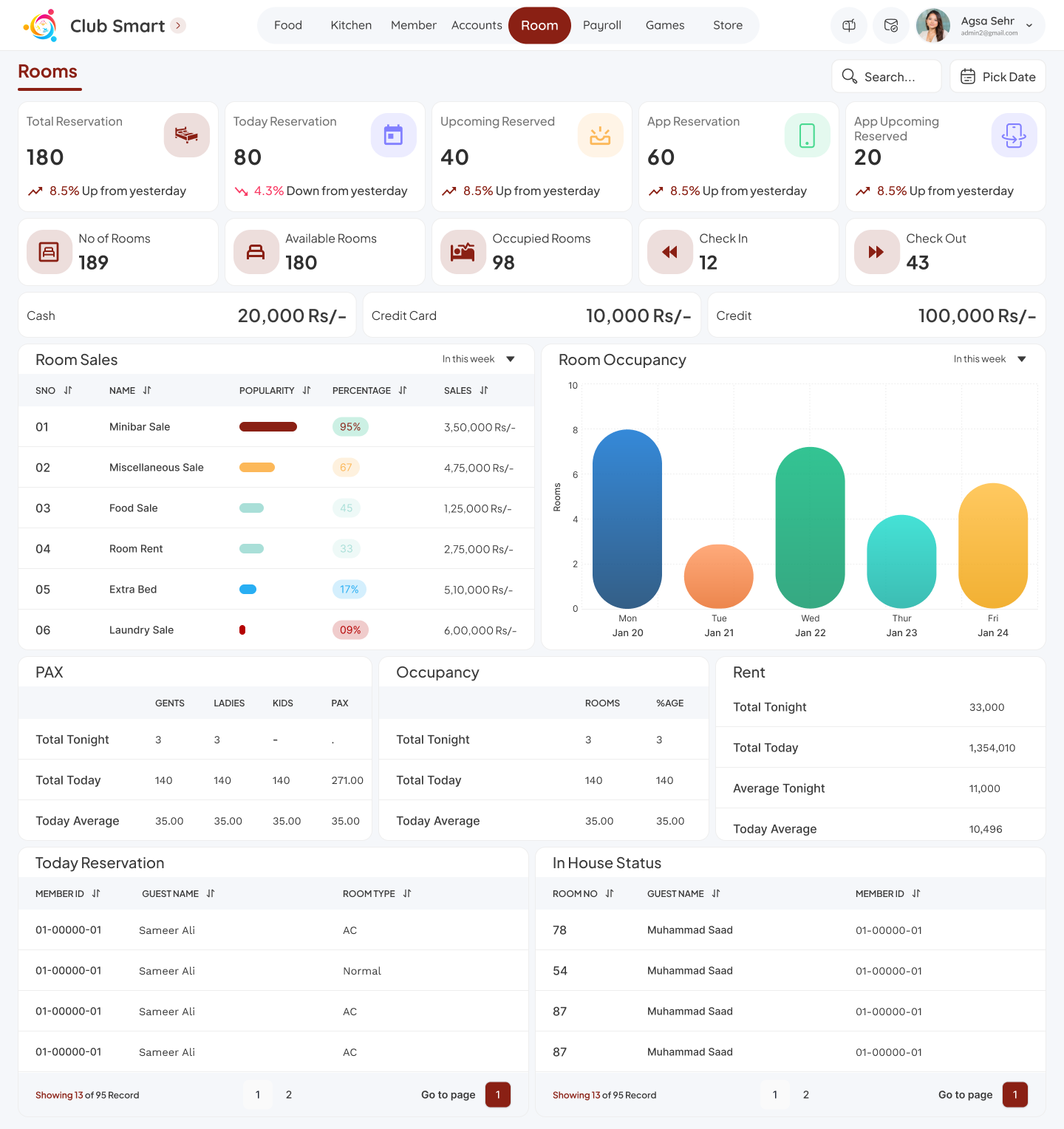This screenshot has height=1129, width=1064.
Task: Click Today Reservation 'Go to page' number box
Action: click(x=498, y=1094)
